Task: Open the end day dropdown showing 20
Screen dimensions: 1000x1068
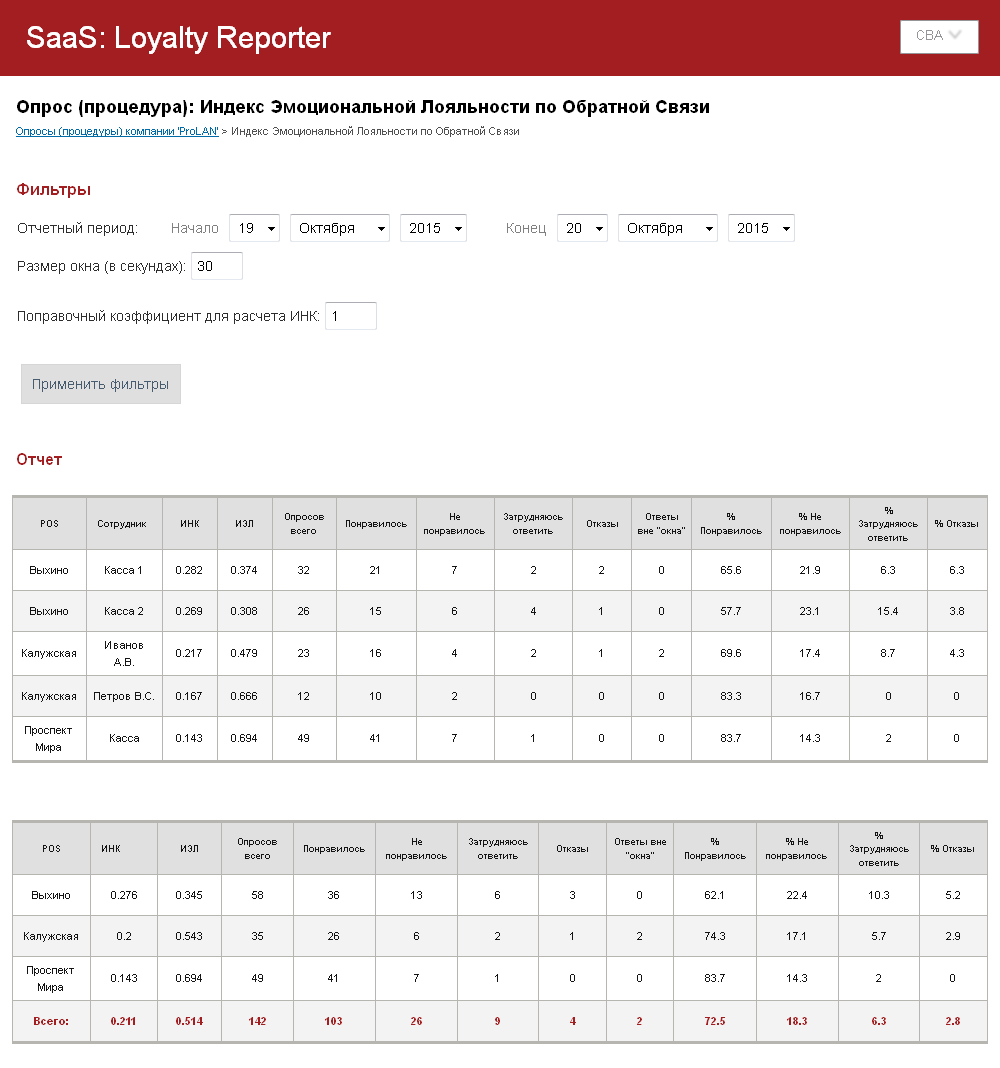Action: point(582,228)
